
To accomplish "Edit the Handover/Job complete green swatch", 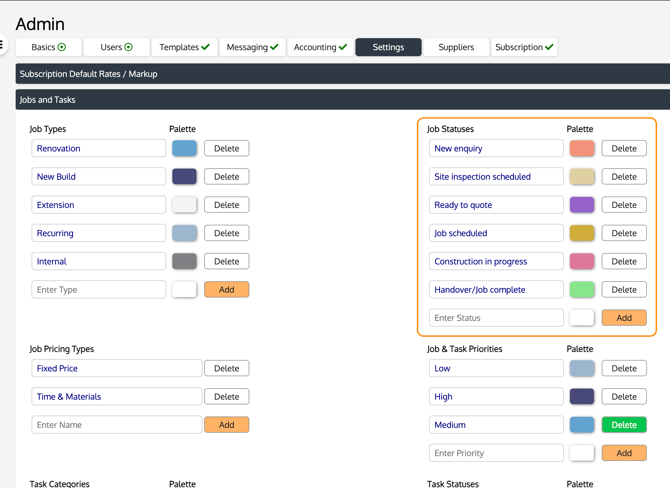I will [x=582, y=289].
